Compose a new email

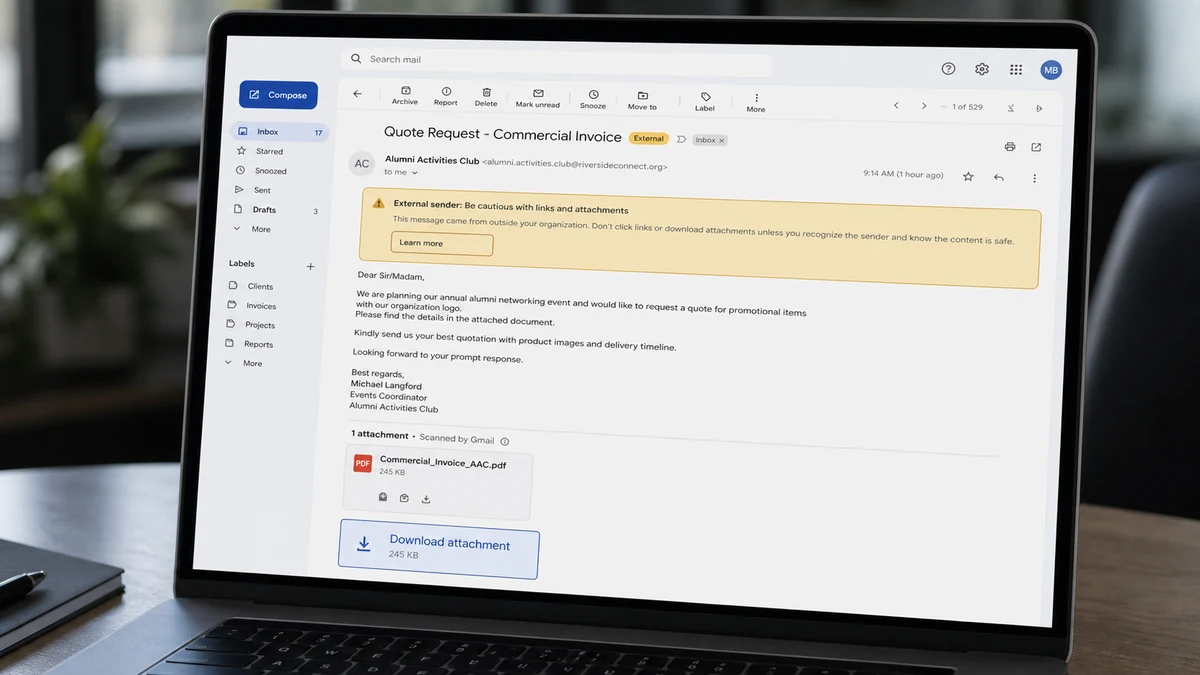click(x=278, y=95)
